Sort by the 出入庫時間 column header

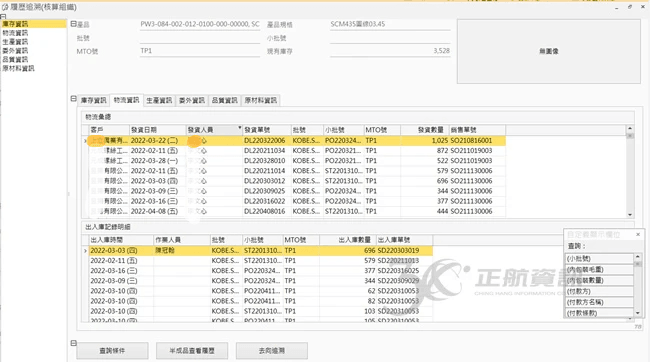point(121,240)
